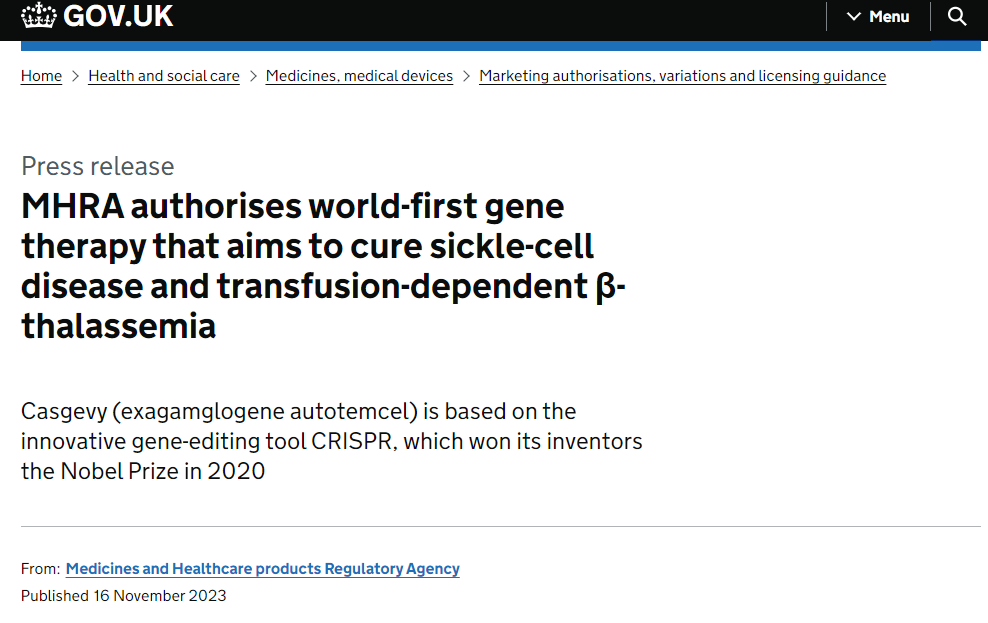988x623 pixels.
Task: Open Health and social care breadcrumb
Action: point(164,76)
